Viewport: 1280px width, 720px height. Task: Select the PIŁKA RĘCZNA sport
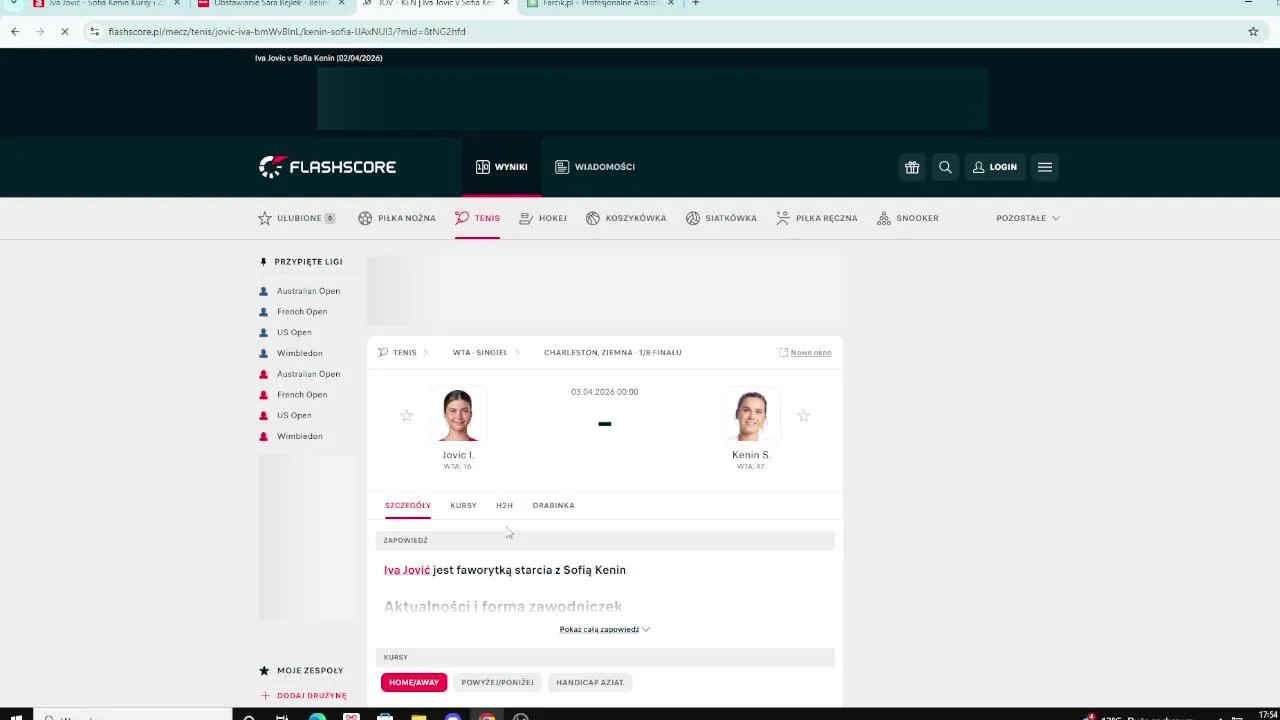(x=817, y=218)
